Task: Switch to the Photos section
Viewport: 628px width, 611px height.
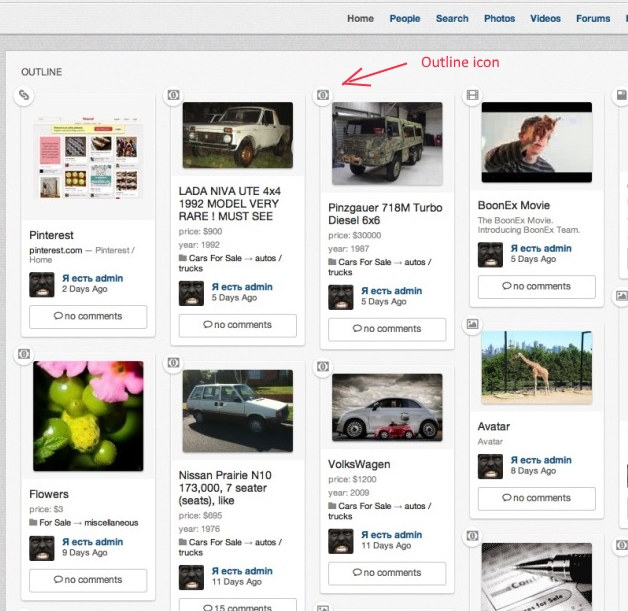Action: click(499, 18)
